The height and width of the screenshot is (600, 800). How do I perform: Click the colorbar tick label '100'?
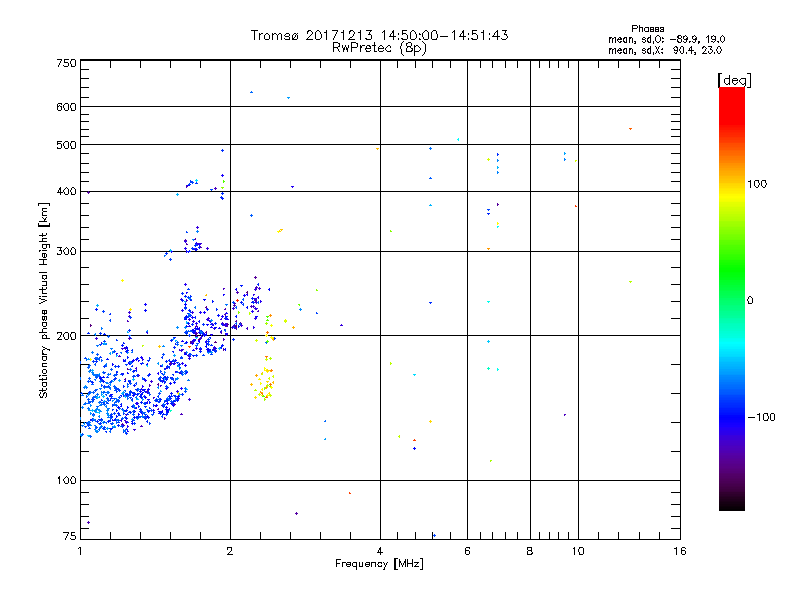(x=757, y=184)
